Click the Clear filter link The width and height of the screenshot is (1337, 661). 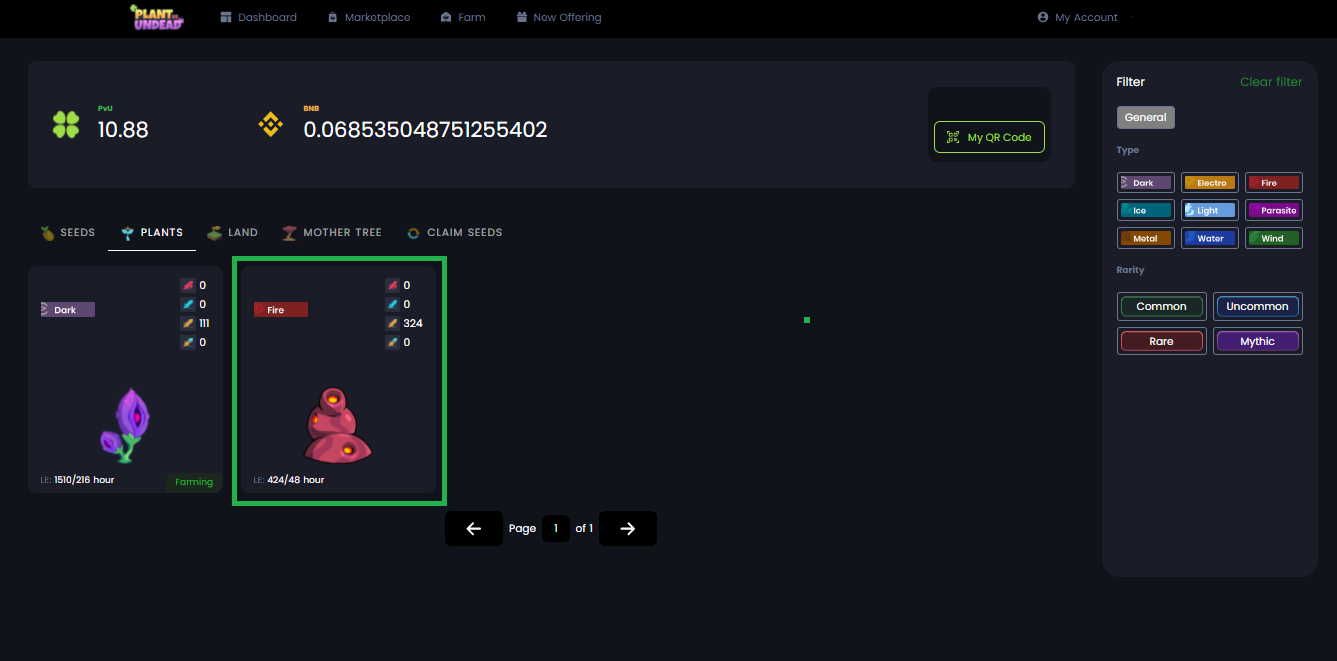[x=1270, y=82]
